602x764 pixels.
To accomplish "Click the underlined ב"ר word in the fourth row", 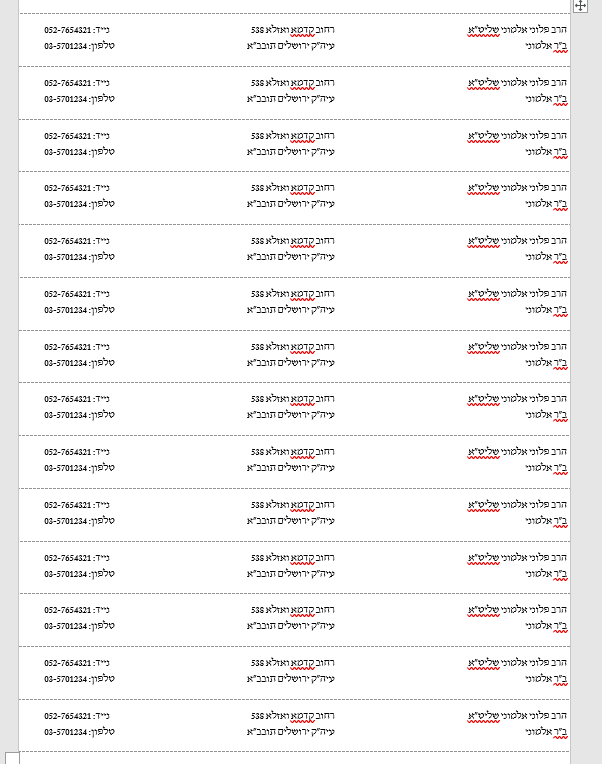I will (561, 204).
